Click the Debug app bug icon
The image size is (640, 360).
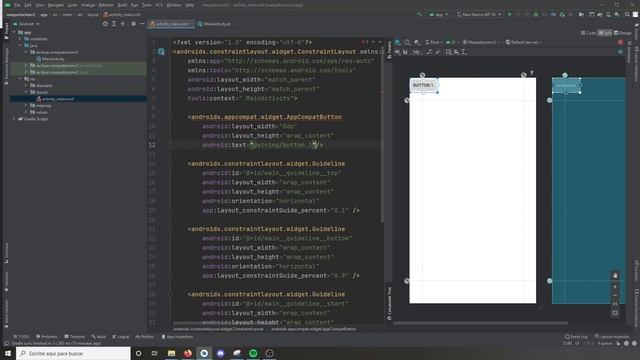(536, 14)
